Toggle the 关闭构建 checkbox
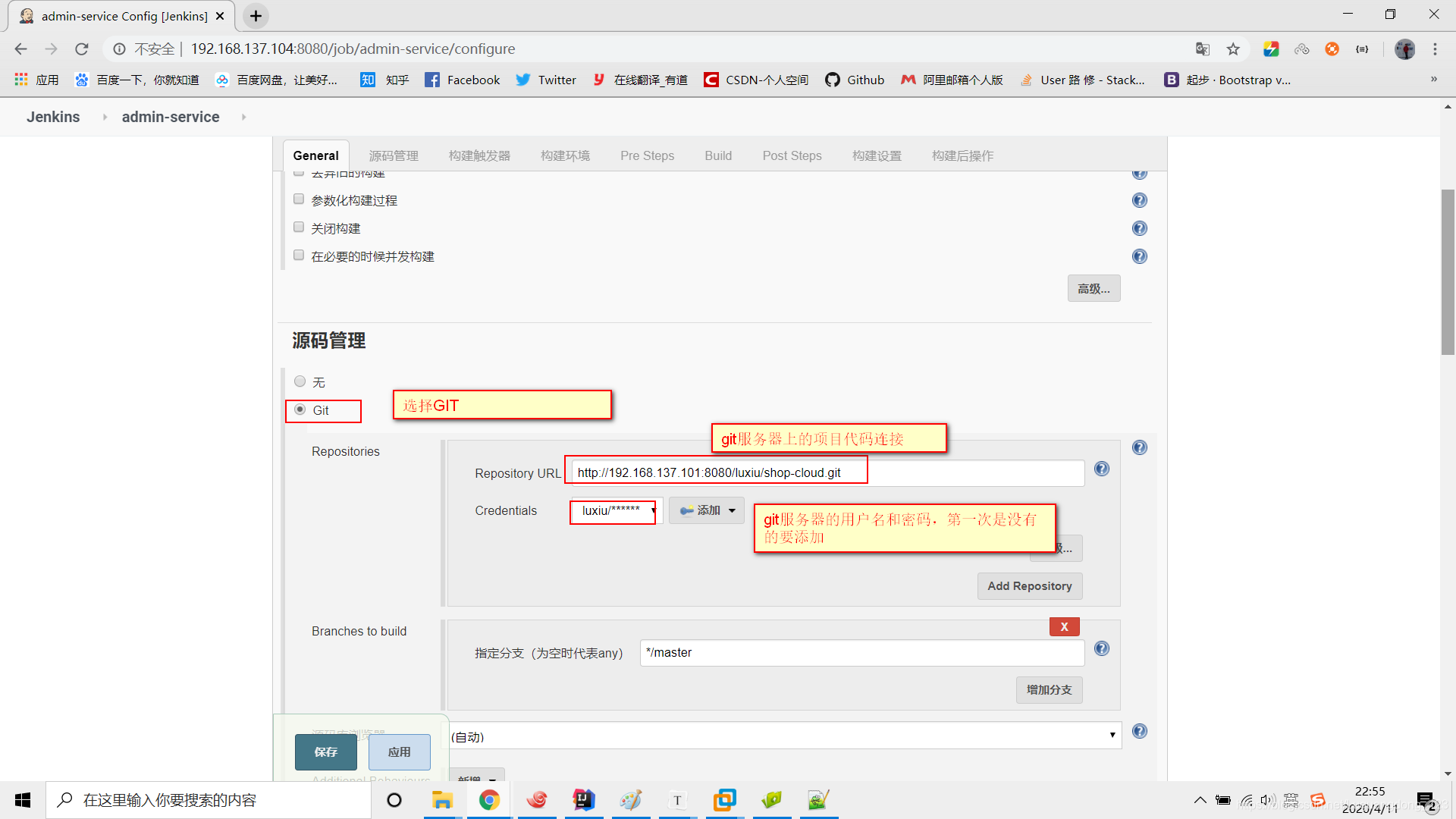 click(x=299, y=228)
